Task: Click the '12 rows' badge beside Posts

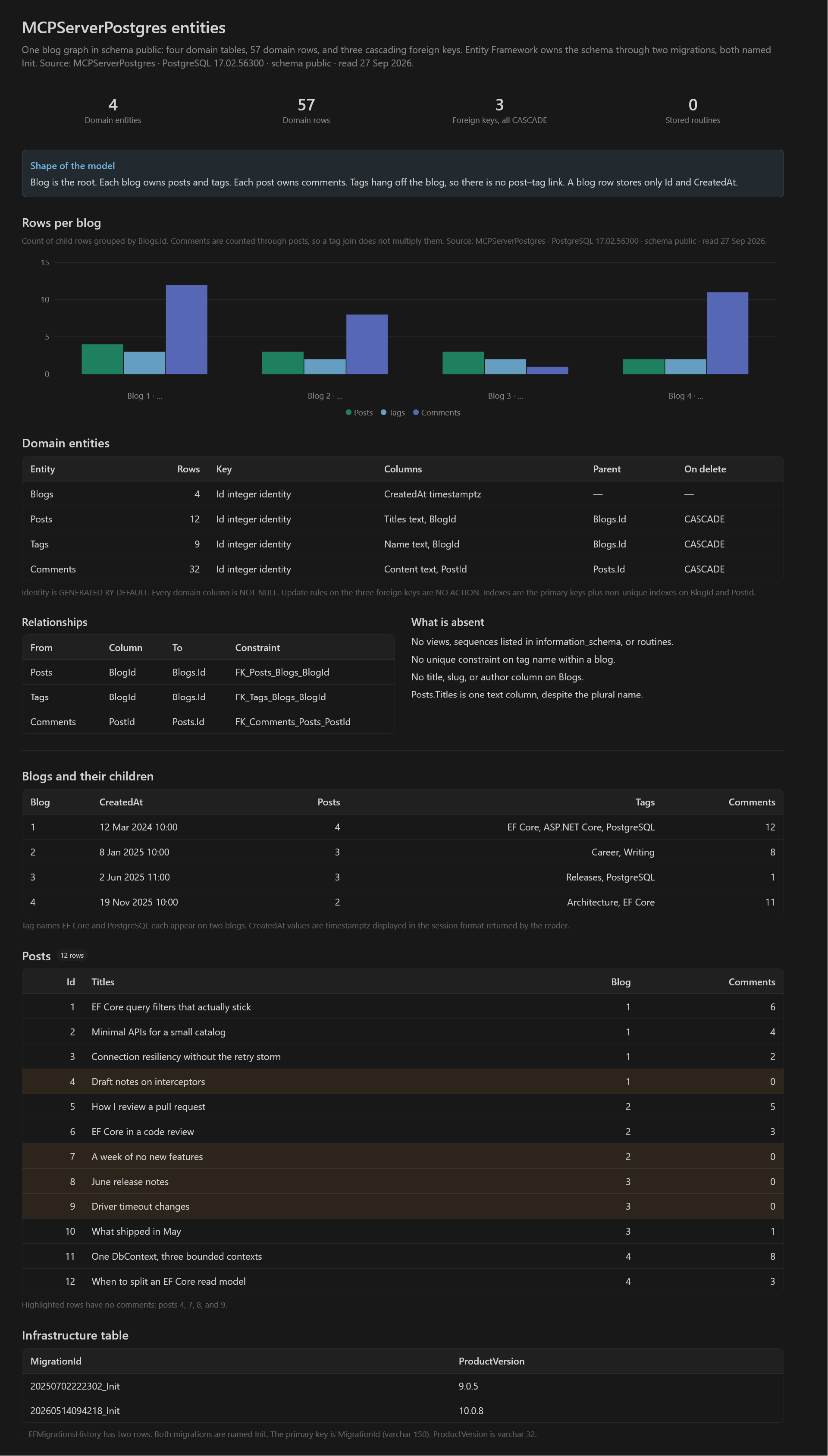Action: pos(72,956)
